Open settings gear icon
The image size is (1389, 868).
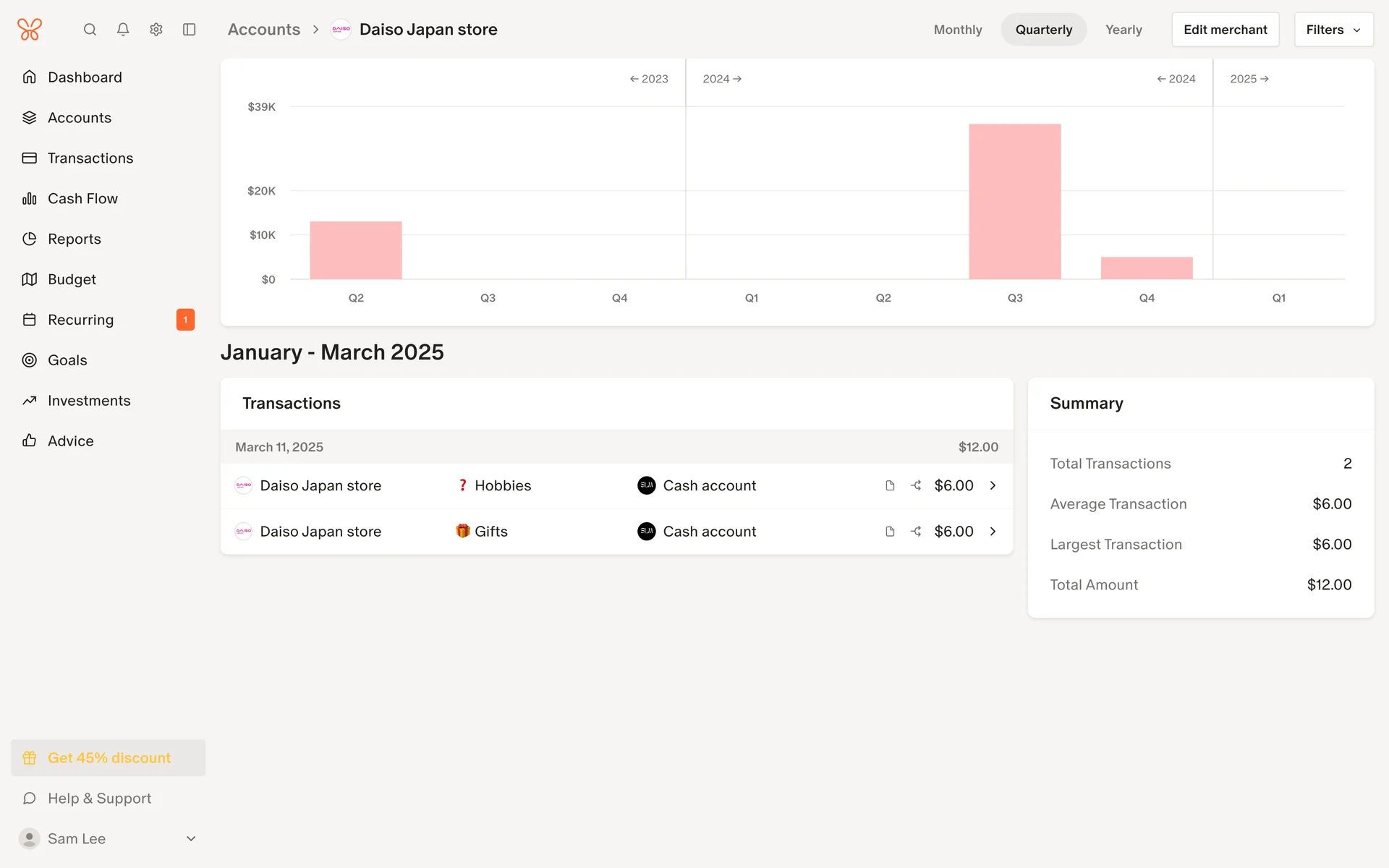pos(156,30)
